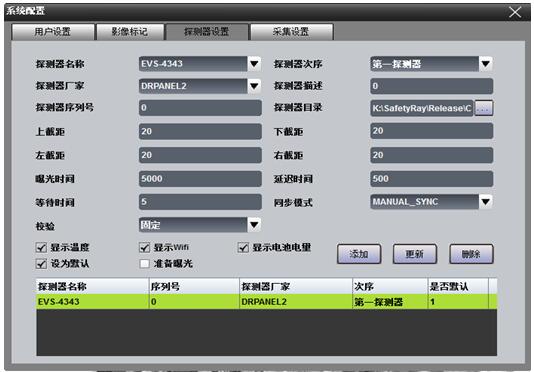Viewport: 534px width, 372px height.
Task: Open the 探测器次序 dropdown arrow
Action: tap(486, 64)
